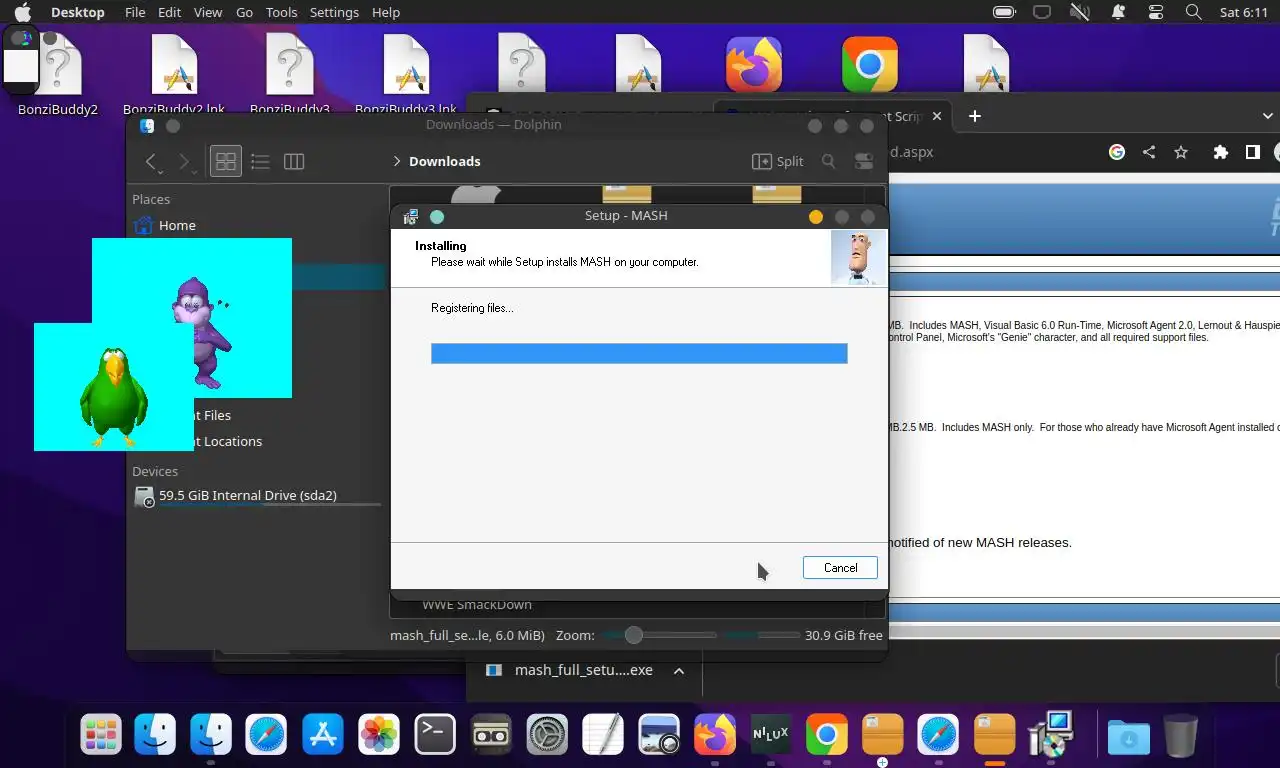Open the Help menu

click(386, 12)
